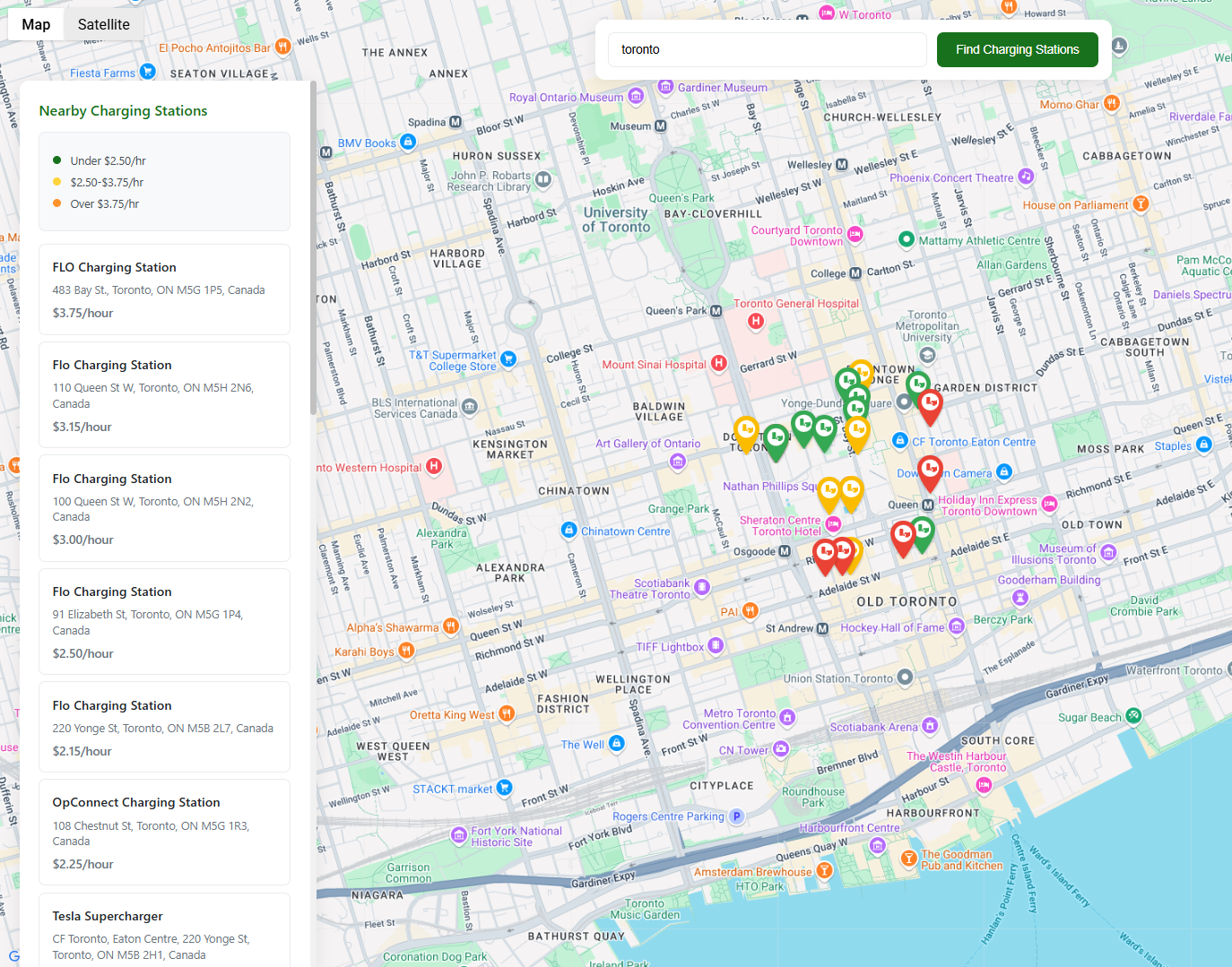Image resolution: width=1232 pixels, height=967 pixels.
Task: Click the Alpha's Shawarma restaurant icon
Action: coord(451,626)
